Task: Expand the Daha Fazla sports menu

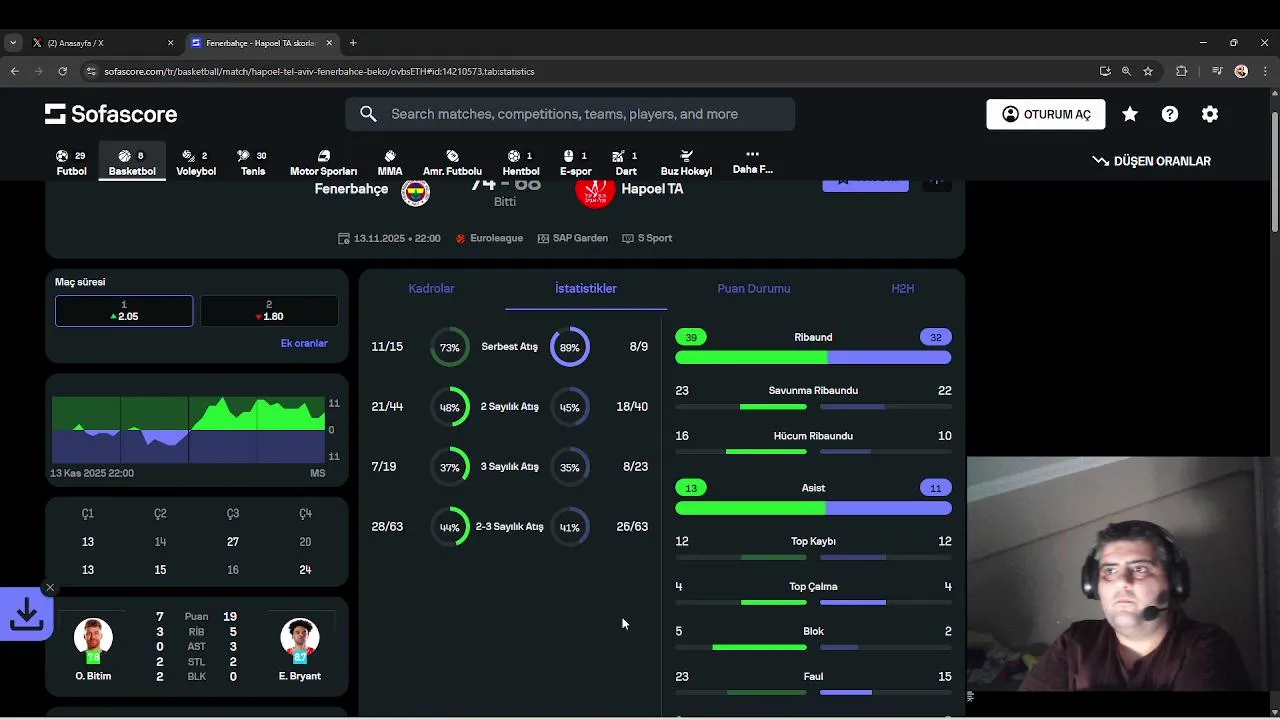Action: 752,162
